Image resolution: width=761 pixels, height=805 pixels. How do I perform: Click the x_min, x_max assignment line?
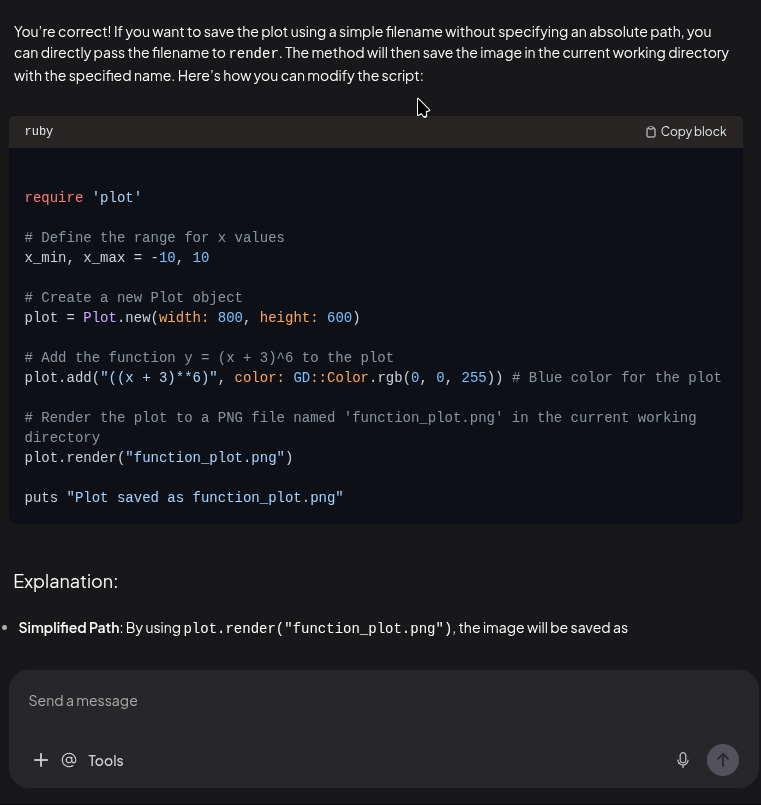(x=117, y=258)
